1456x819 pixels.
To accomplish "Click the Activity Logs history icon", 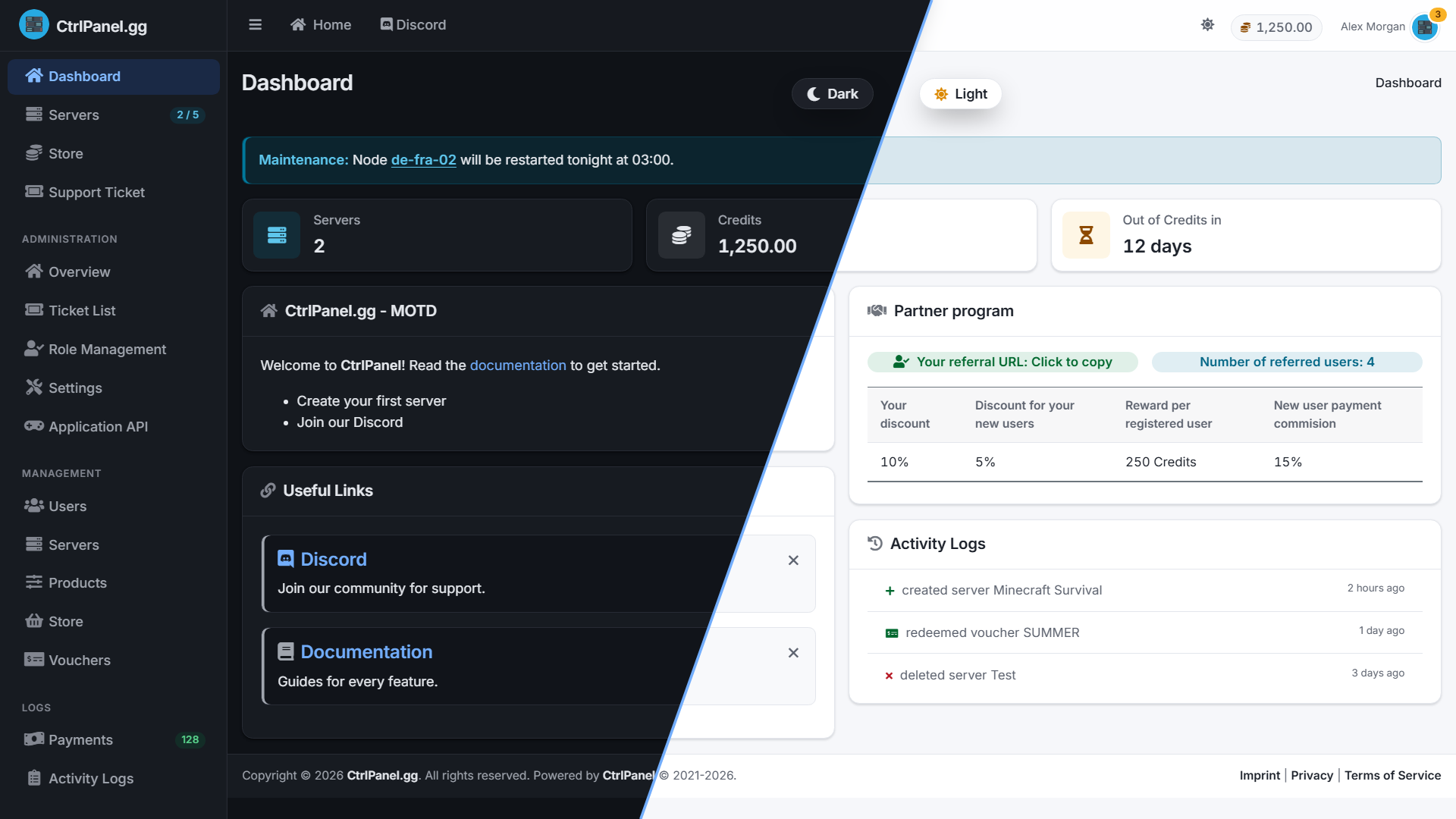I will coord(875,543).
